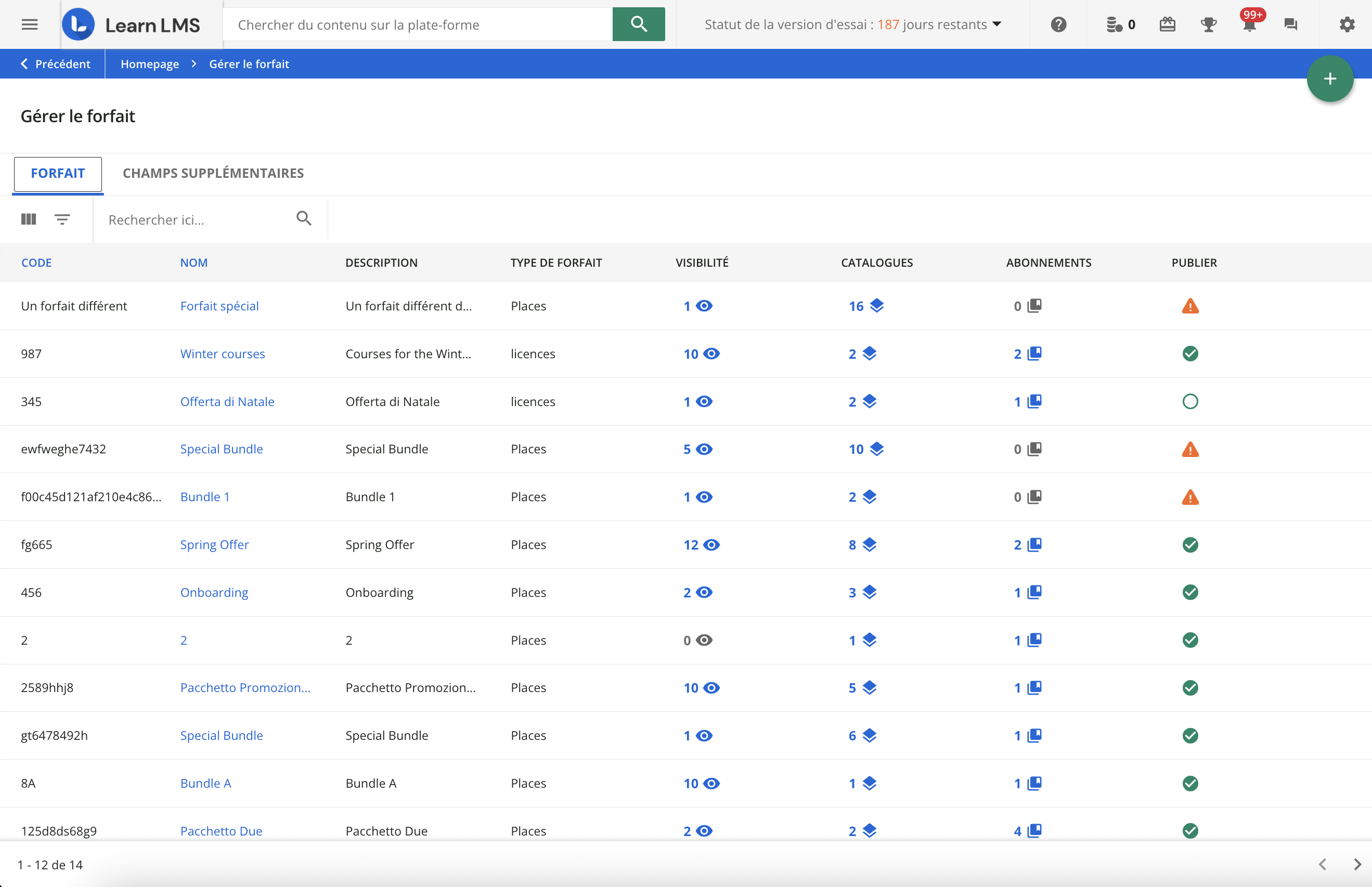Sort table by NOM column
Screen dimensions: 1372x887
click(193, 263)
